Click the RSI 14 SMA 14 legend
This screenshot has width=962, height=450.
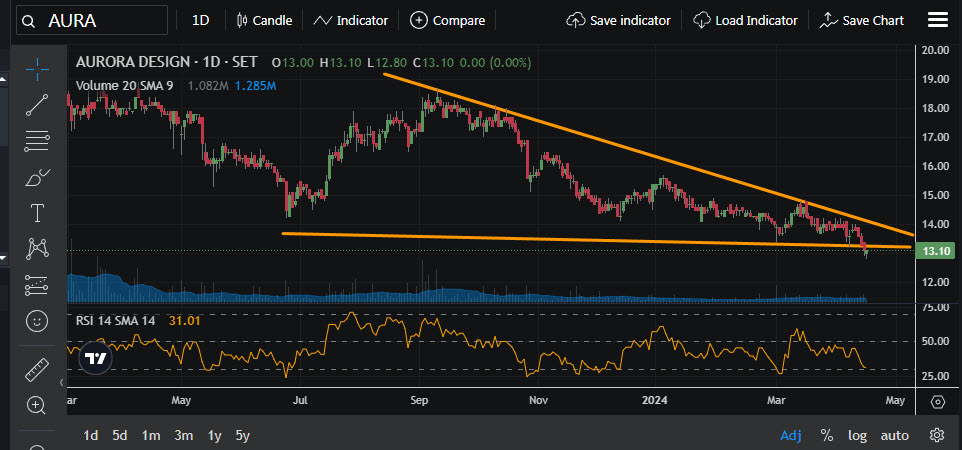(115, 320)
